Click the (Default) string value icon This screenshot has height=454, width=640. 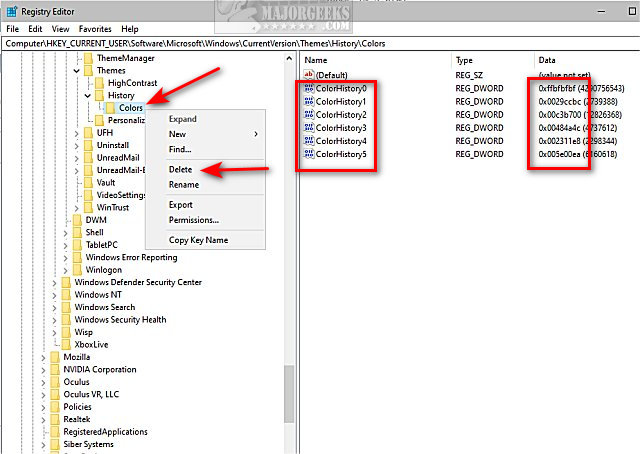pos(309,75)
